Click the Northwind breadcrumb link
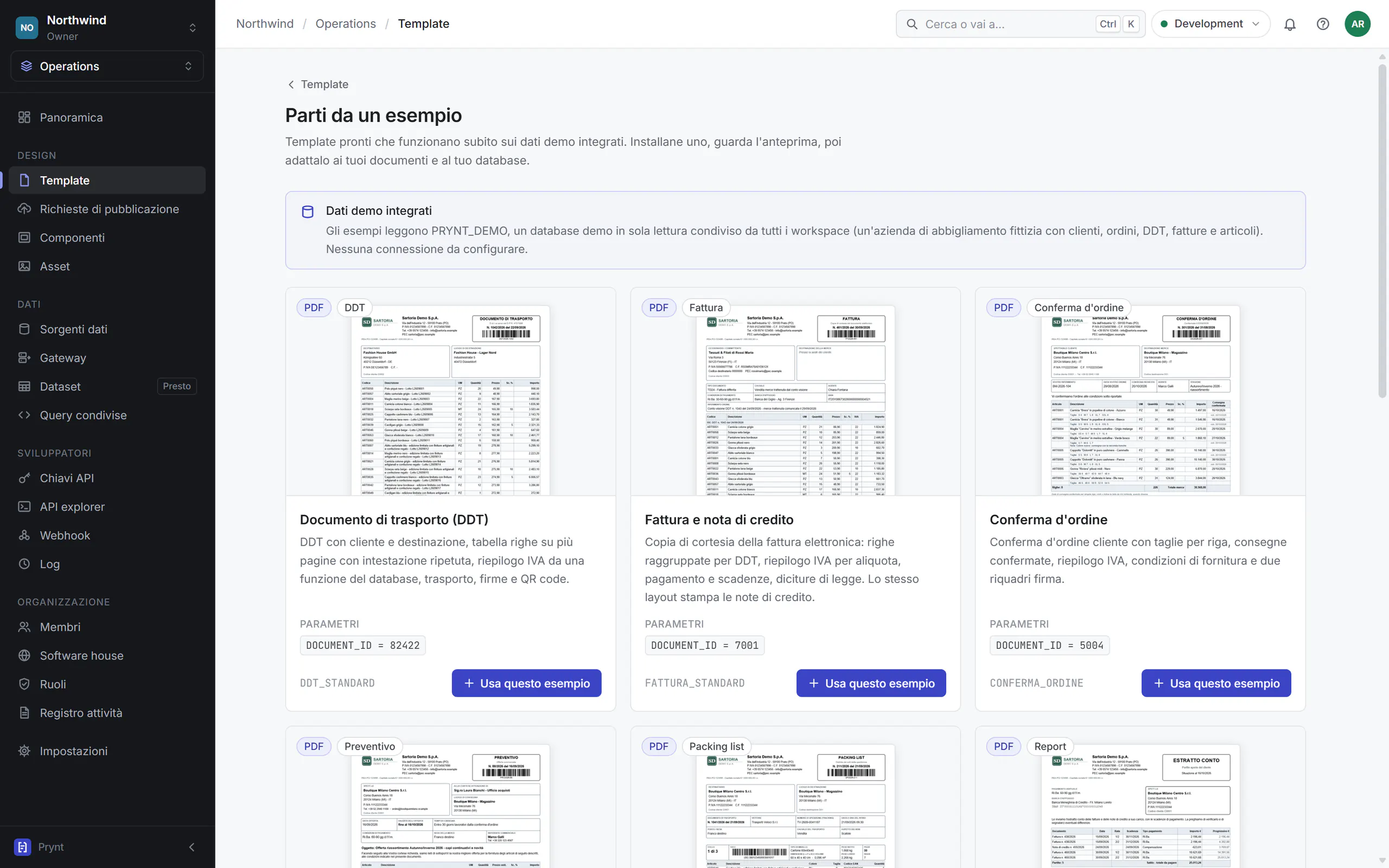The image size is (1389, 868). point(265,23)
